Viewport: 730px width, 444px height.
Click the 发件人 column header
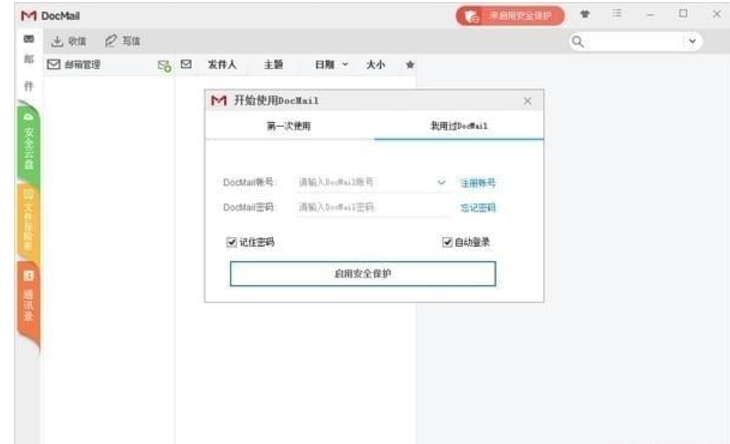[222, 65]
